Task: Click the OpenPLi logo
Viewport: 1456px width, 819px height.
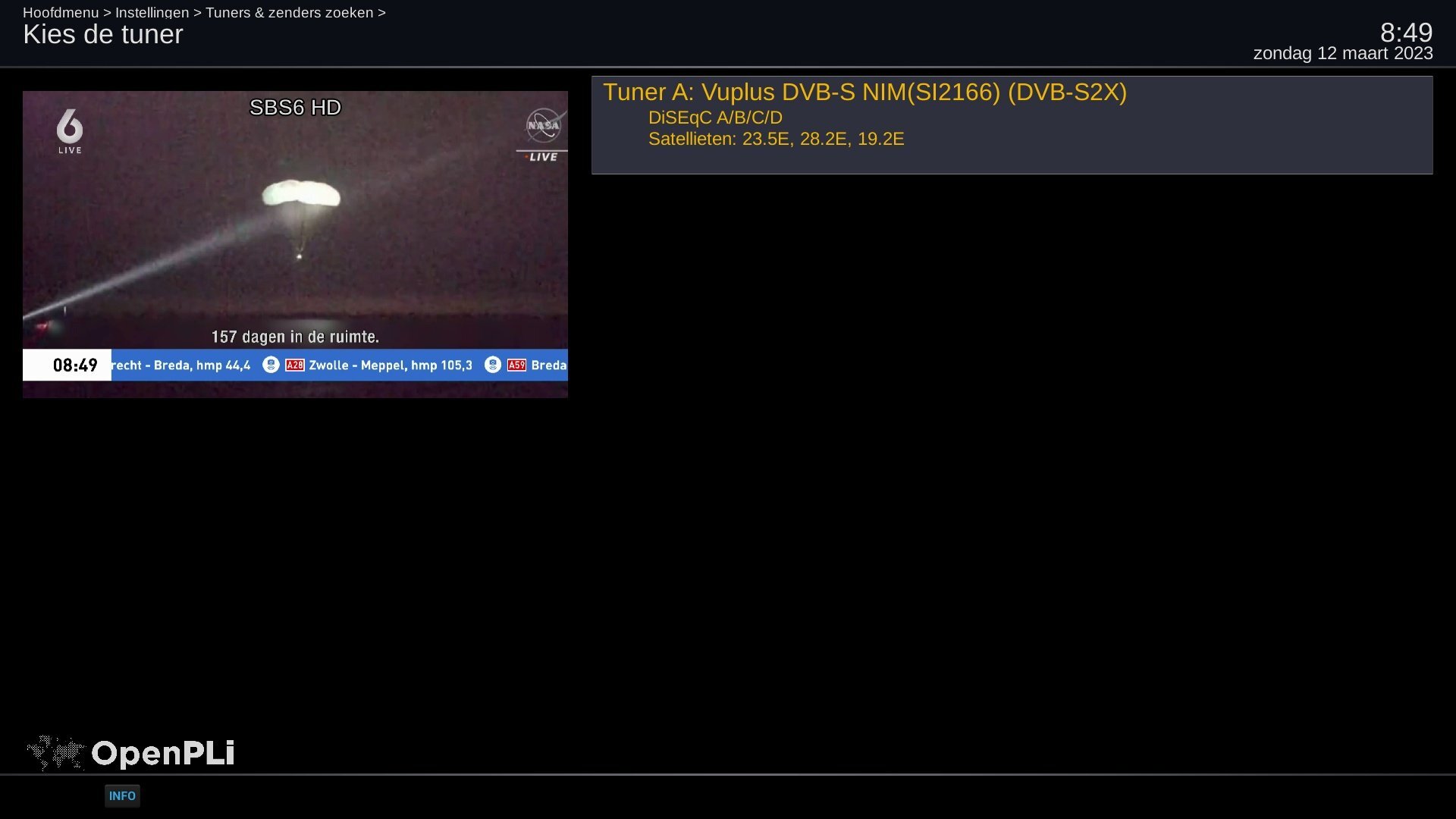Action: pos(130,753)
